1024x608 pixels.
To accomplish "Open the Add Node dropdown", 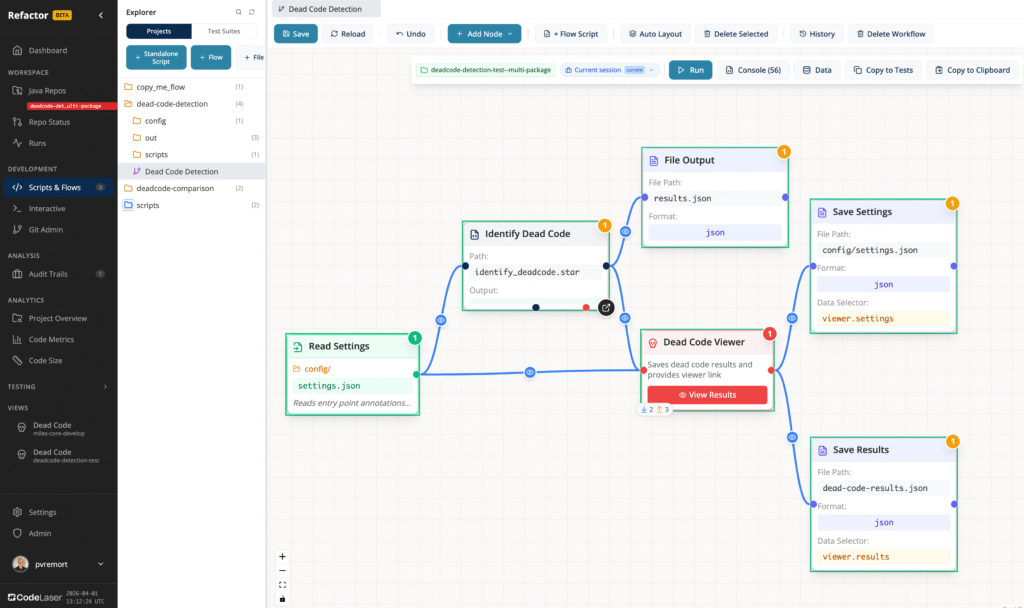I will [x=484, y=34].
